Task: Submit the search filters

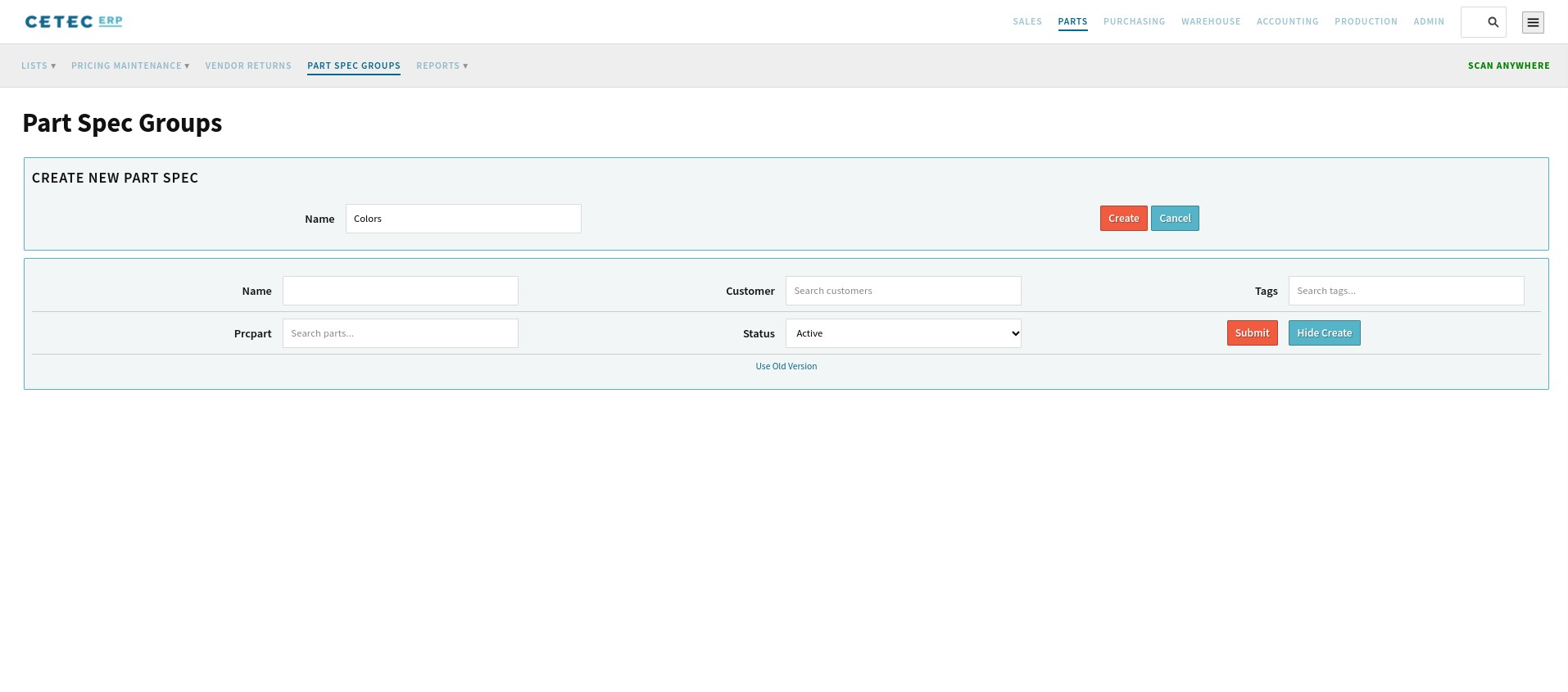Action: pos(1253,333)
